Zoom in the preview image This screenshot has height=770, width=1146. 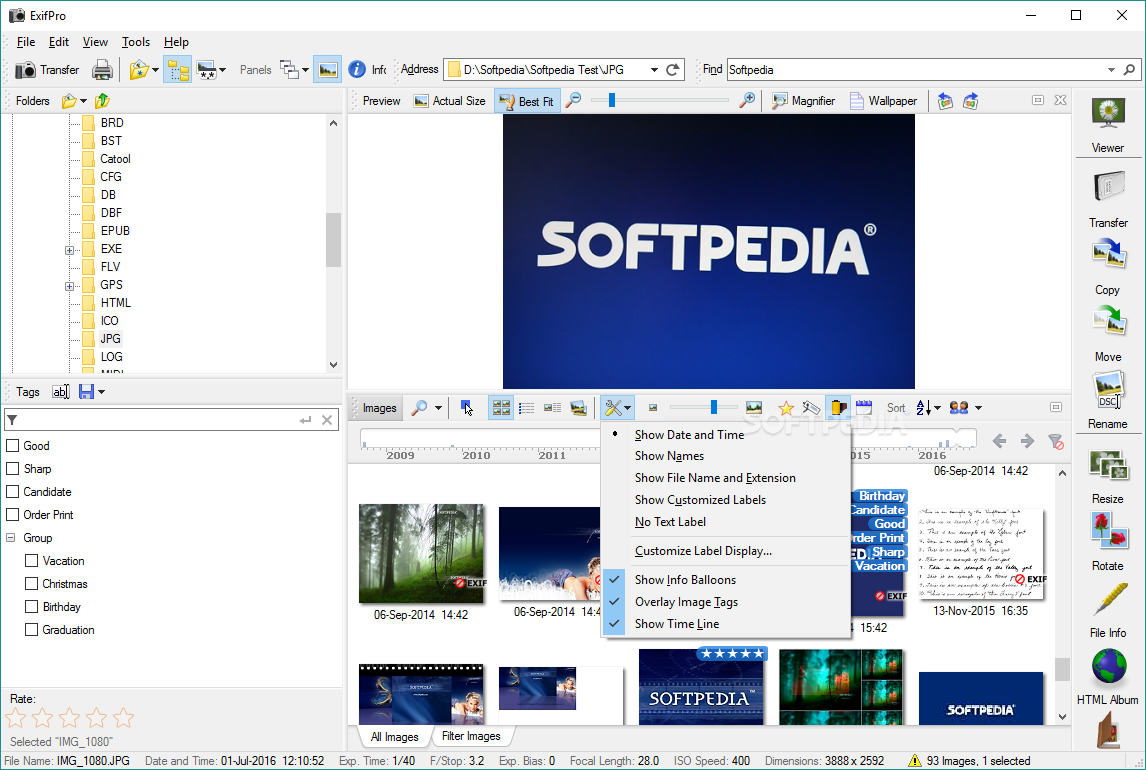pyautogui.click(x=747, y=100)
